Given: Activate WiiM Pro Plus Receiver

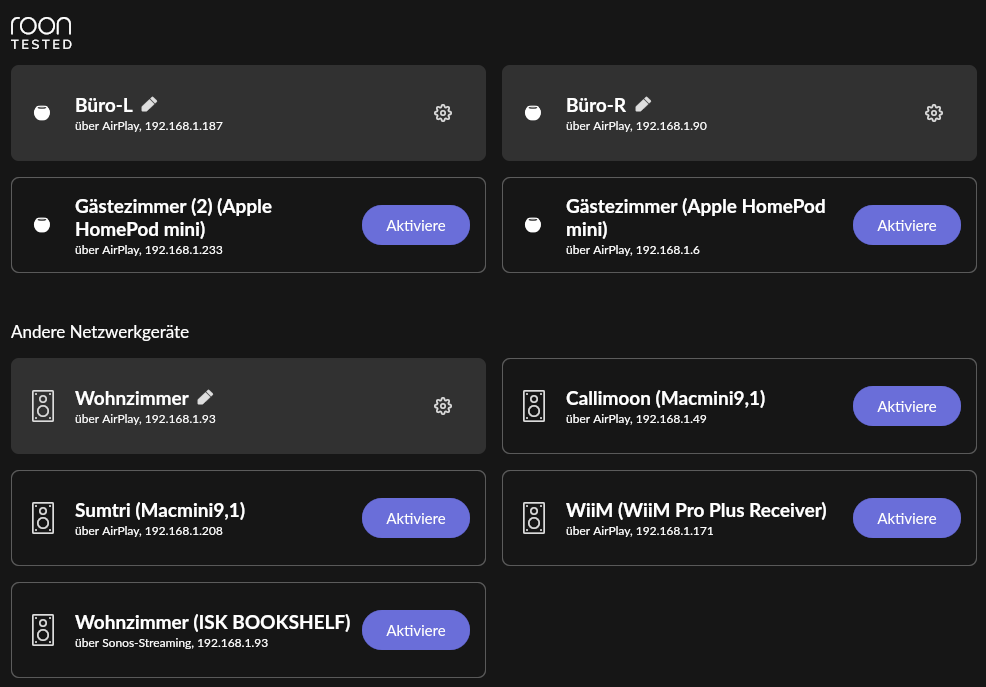Looking at the screenshot, I should 907,518.
